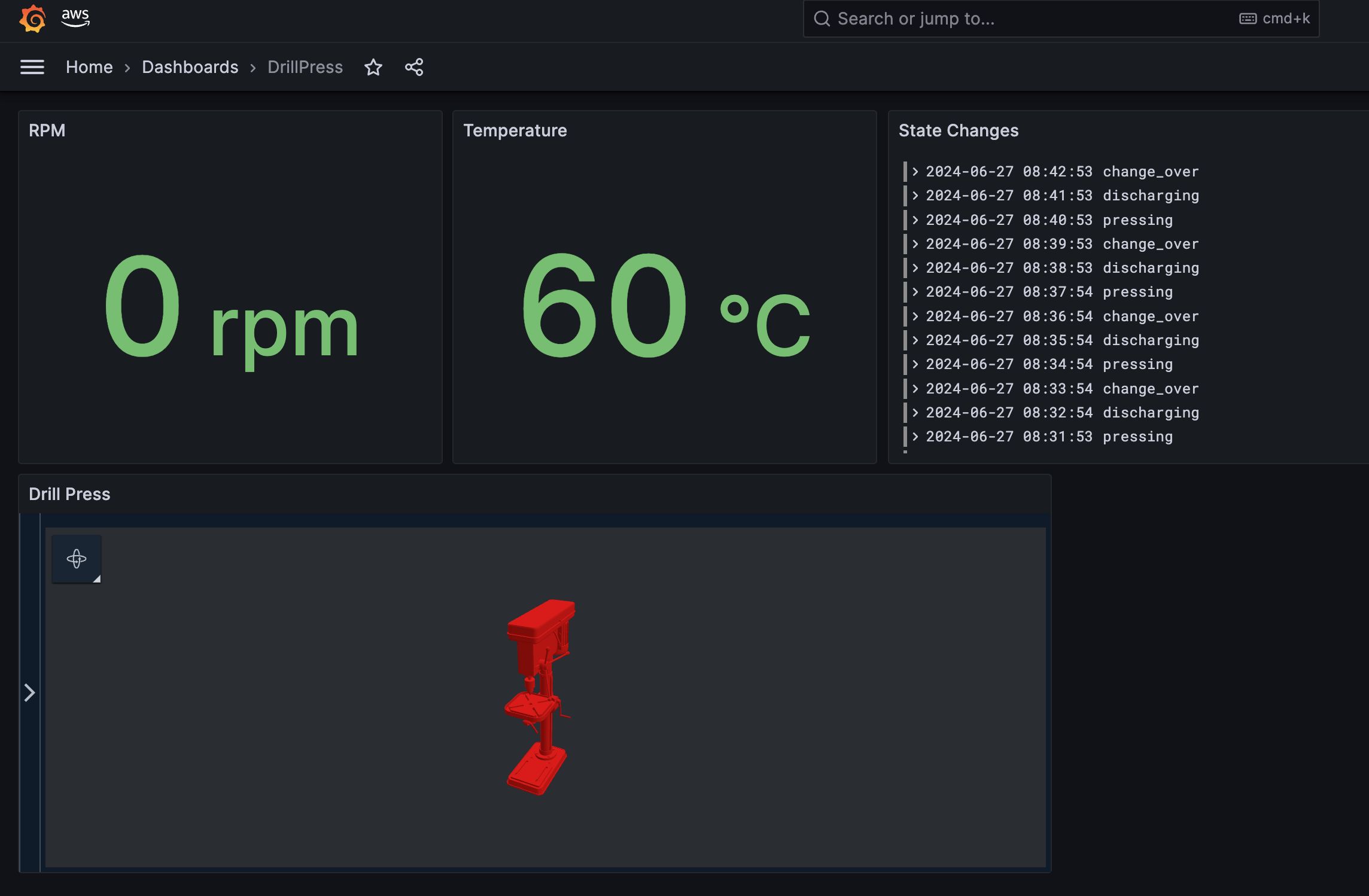Star the DrillPress dashboard as favorite
The width and height of the screenshot is (1369, 896).
coord(373,67)
